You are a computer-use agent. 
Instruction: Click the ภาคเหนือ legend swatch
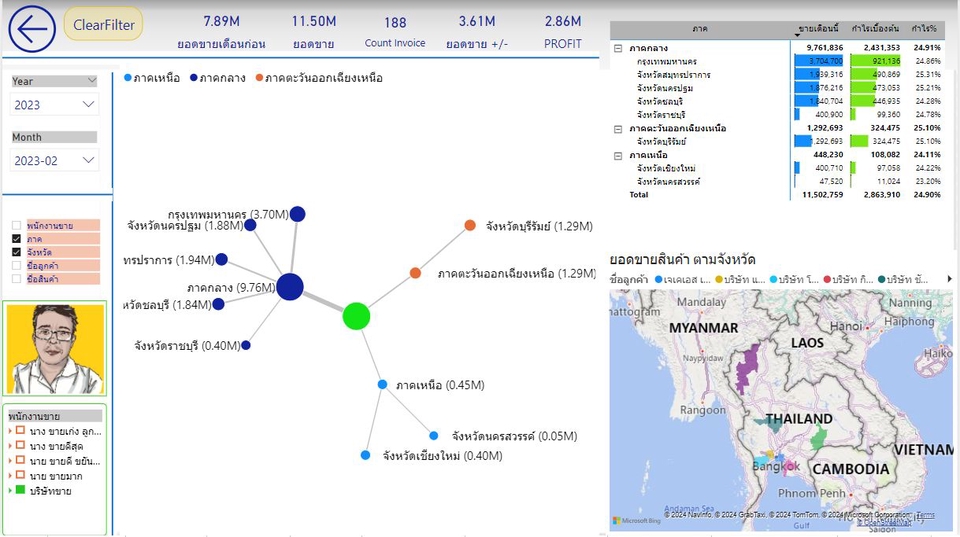pyautogui.click(x=128, y=78)
